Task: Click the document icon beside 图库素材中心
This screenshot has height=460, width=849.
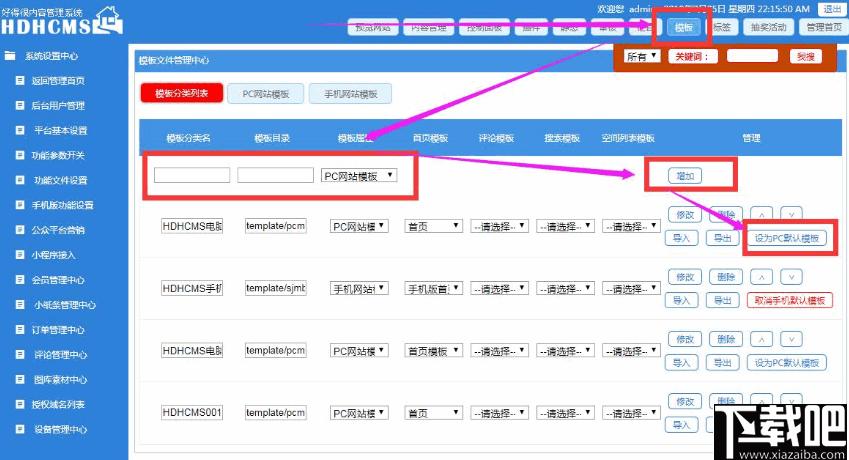Action: 20,380
